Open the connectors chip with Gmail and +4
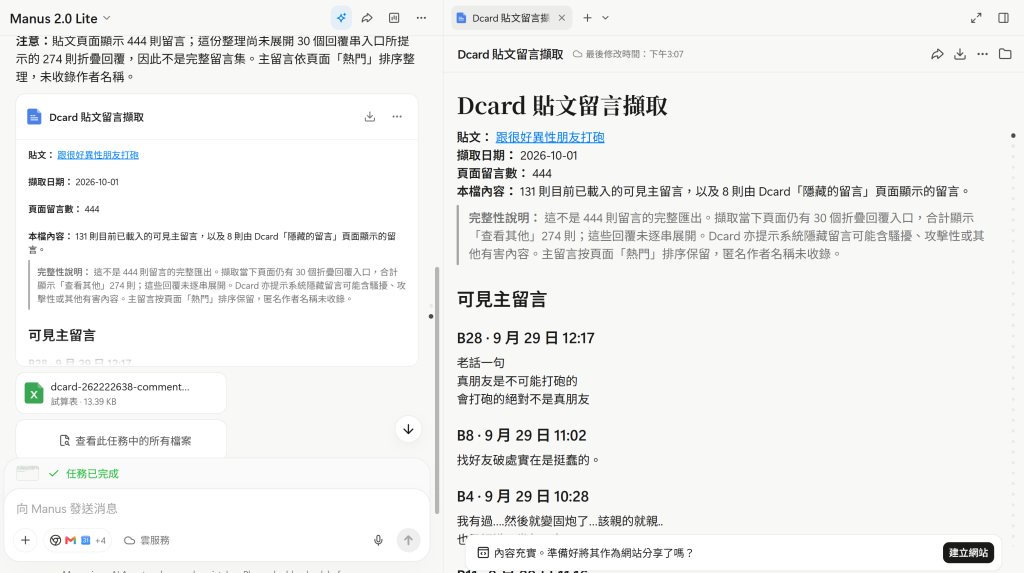The height and width of the screenshot is (573, 1024). (x=78, y=540)
